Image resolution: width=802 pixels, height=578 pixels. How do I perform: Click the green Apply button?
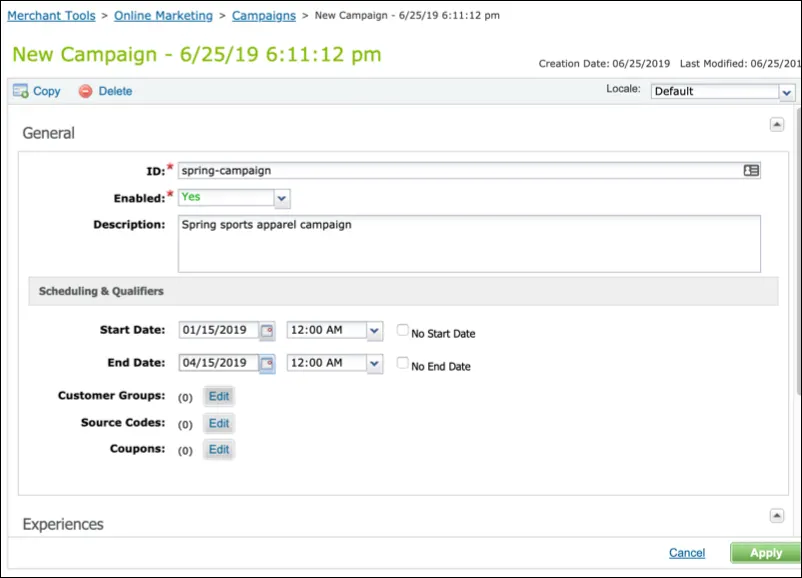coord(766,553)
